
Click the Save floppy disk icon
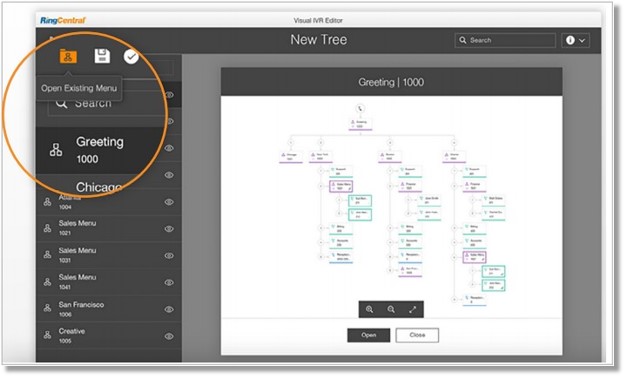tap(102, 56)
